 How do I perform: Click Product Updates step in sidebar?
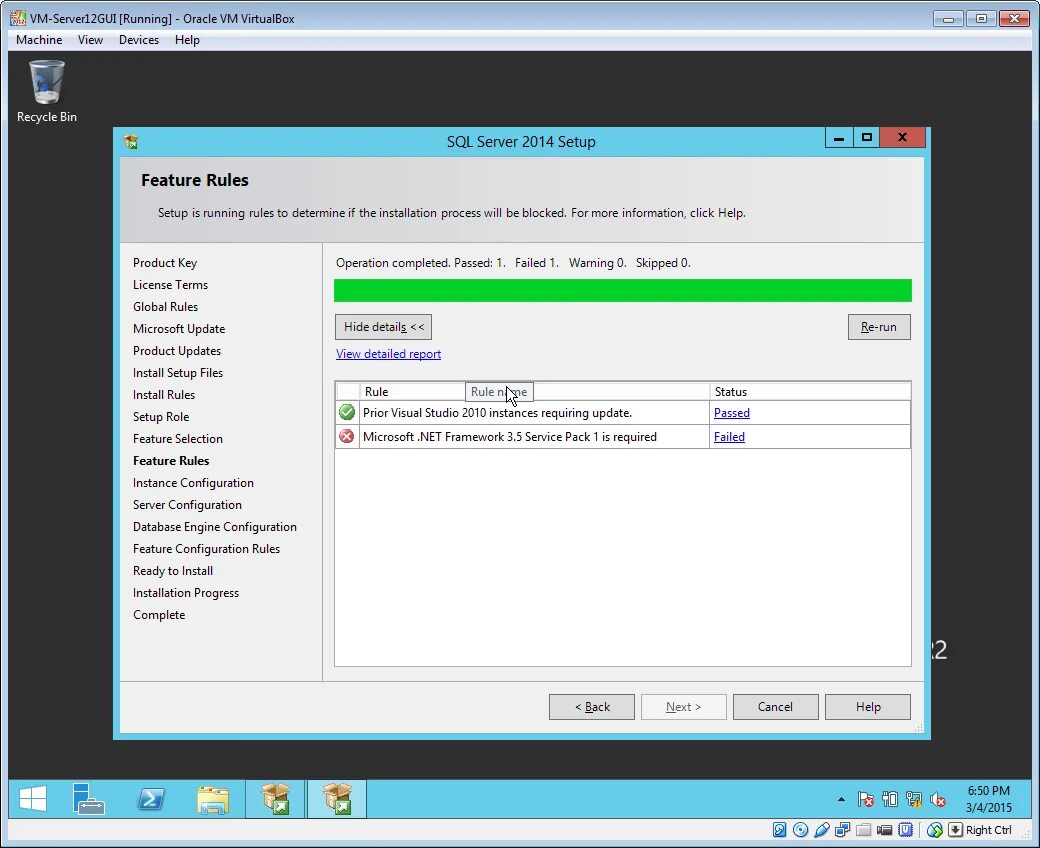[x=176, y=350]
